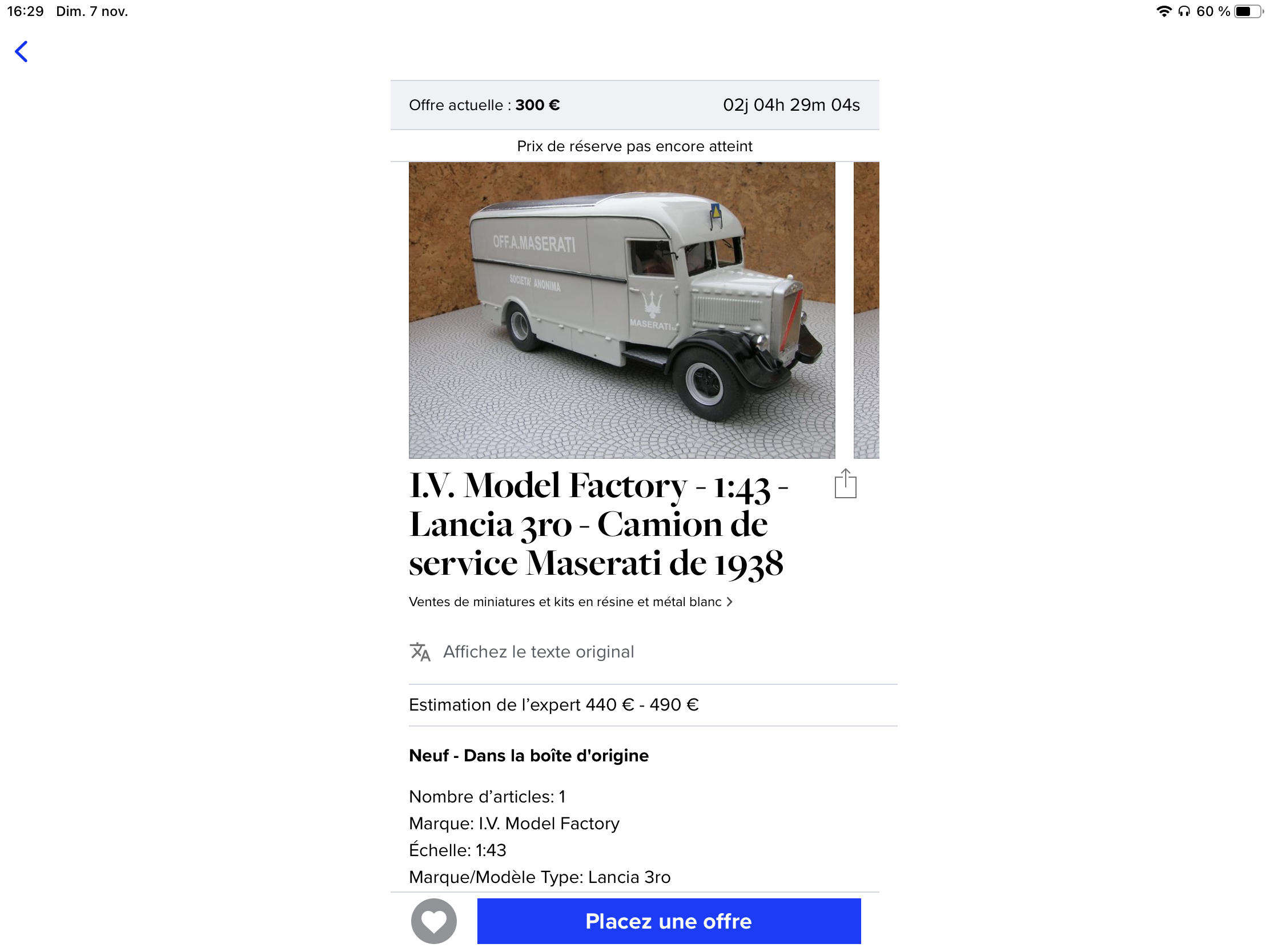1270x952 pixels.
Task: Tap the Prix de réserve pas encore atteint notice
Action: point(634,146)
